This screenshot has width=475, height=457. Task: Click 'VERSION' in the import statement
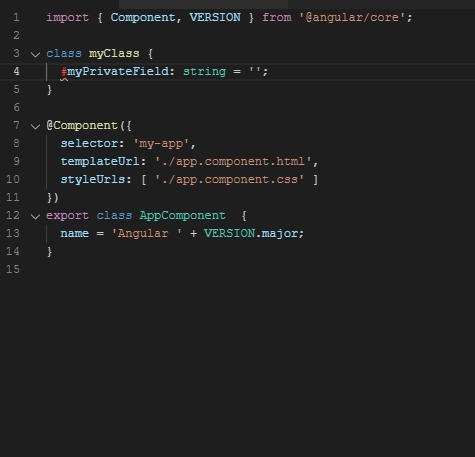coord(215,17)
